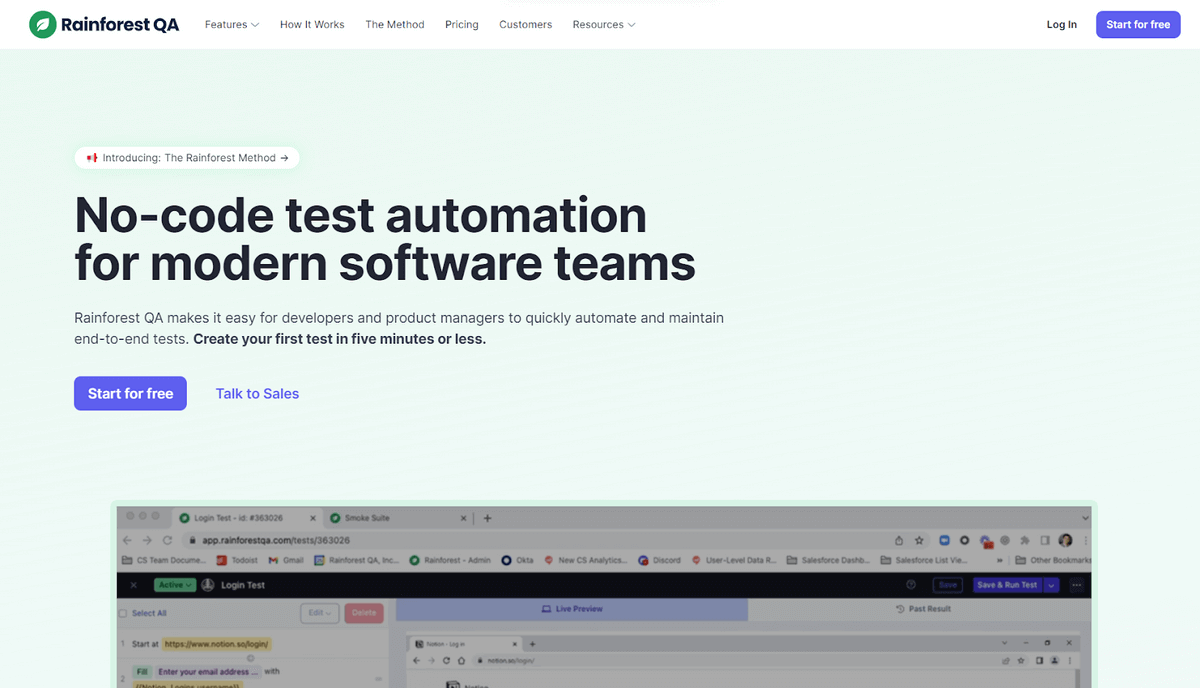Viewport: 1200px width, 688px height.
Task: Expand the Features dropdown in the navigation
Action: (x=232, y=25)
